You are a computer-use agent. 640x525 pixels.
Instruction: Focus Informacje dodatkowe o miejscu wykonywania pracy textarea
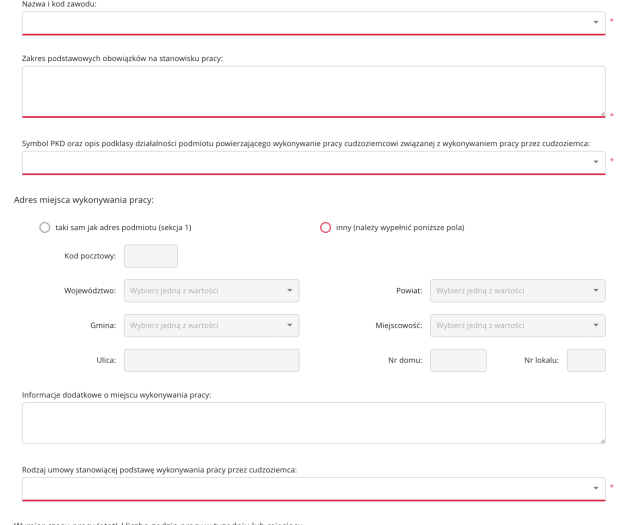point(312,422)
